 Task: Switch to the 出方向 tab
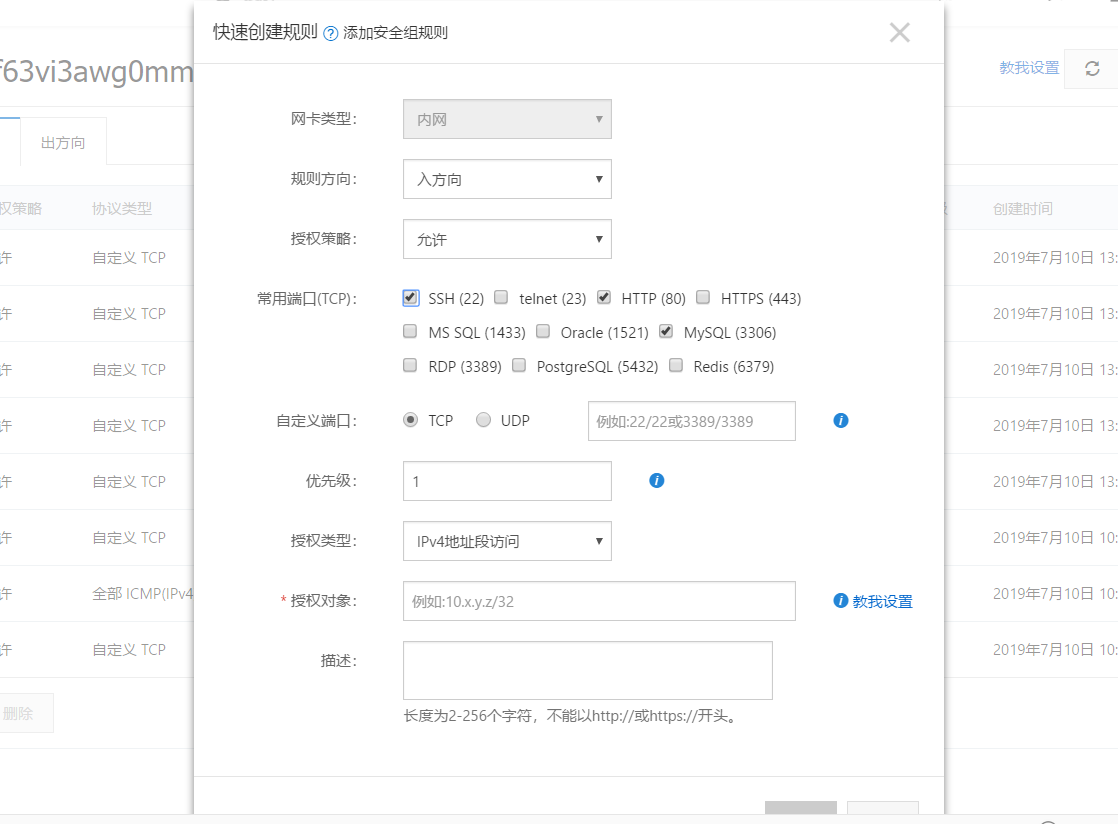click(63, 141)
